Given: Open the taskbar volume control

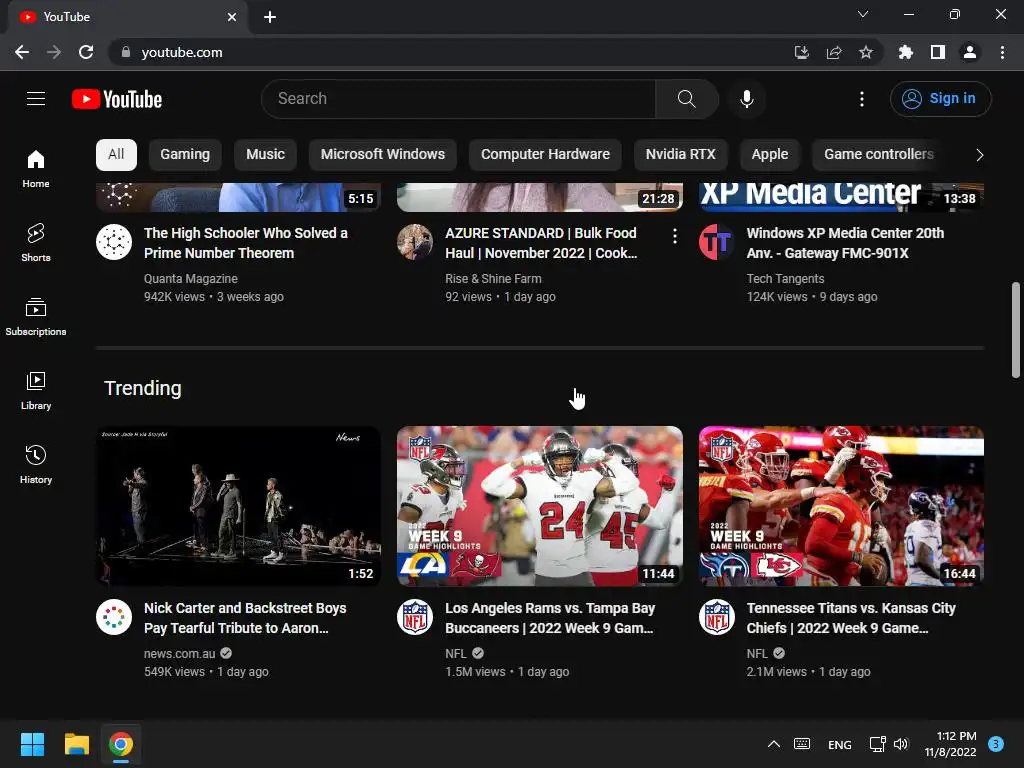Looking at the screenshot, I should coord(901,744).
